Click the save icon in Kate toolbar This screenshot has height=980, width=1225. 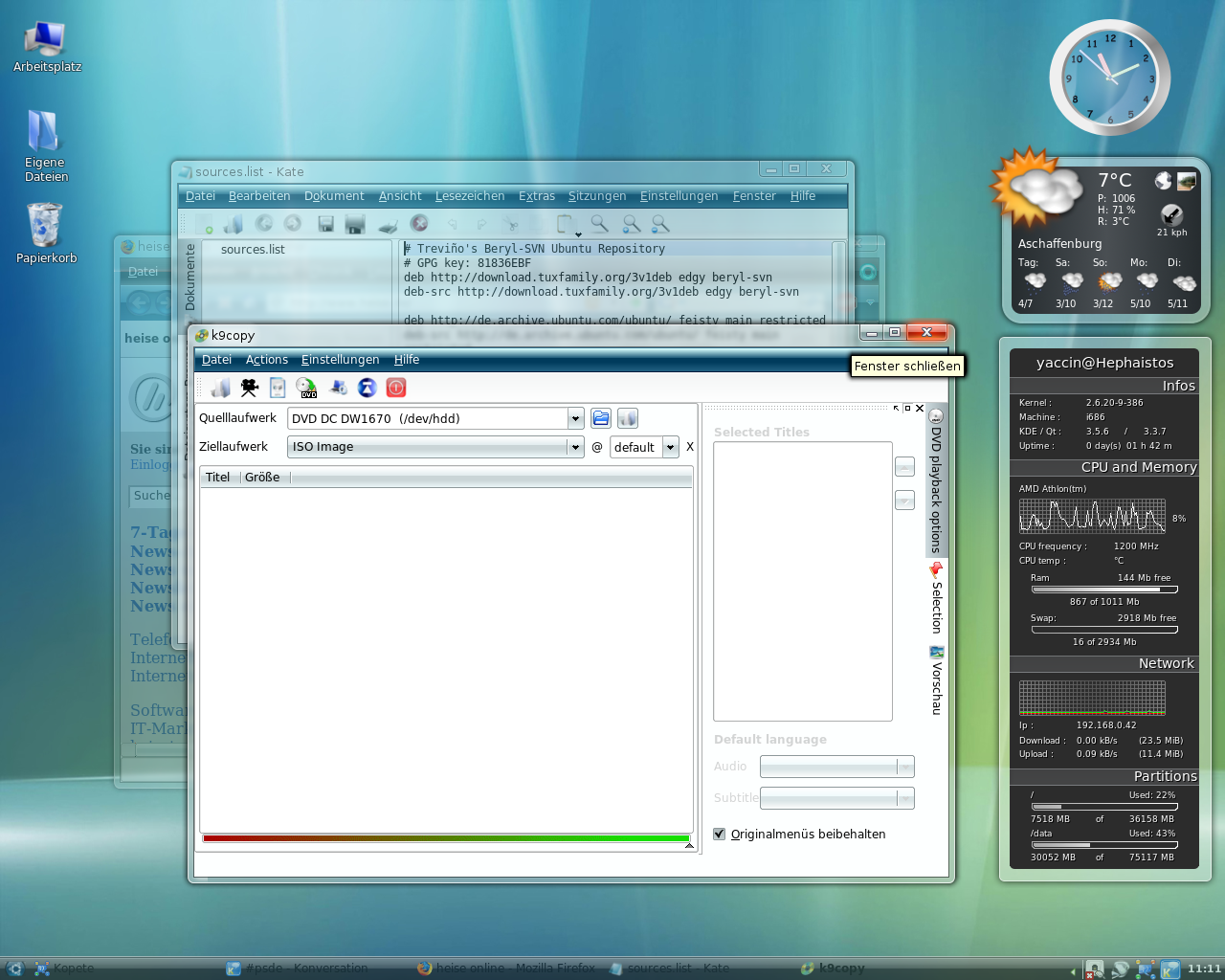coord(325,224)
